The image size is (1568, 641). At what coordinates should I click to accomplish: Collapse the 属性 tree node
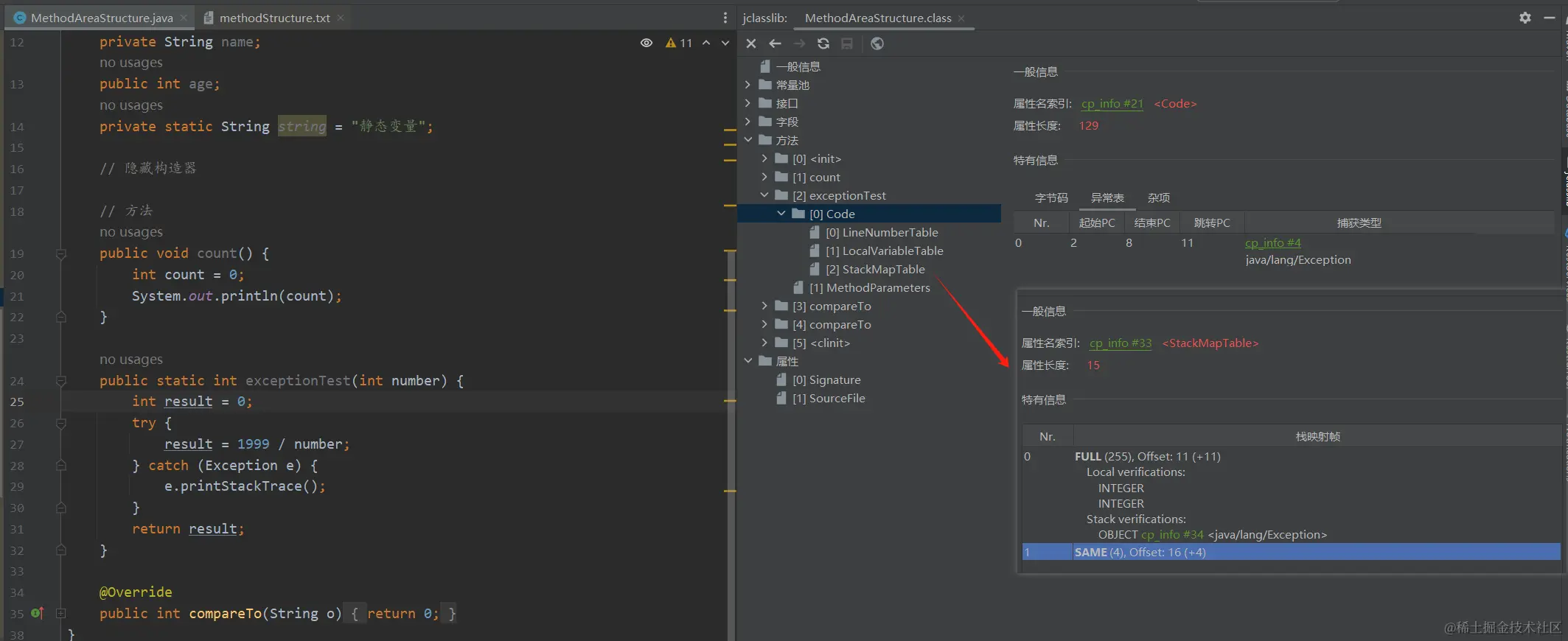(x=748, y=361)
